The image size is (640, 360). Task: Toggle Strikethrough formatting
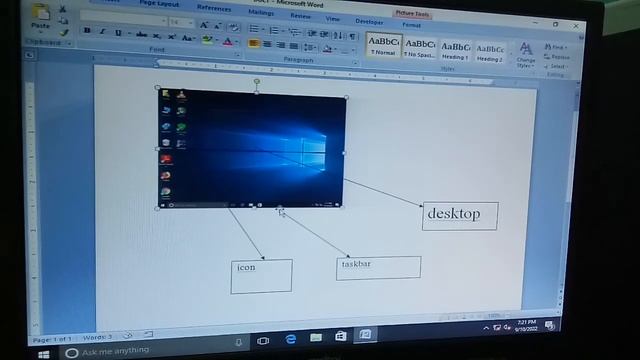pyautogui.click(x=142, y=35)
